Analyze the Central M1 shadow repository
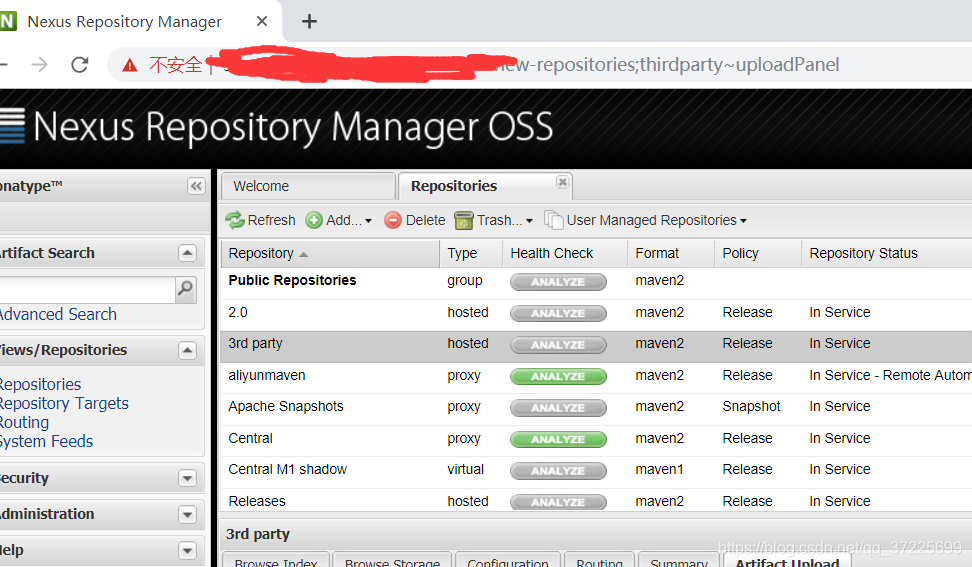The height and width of the screenshot is (567, 972). 558,471
